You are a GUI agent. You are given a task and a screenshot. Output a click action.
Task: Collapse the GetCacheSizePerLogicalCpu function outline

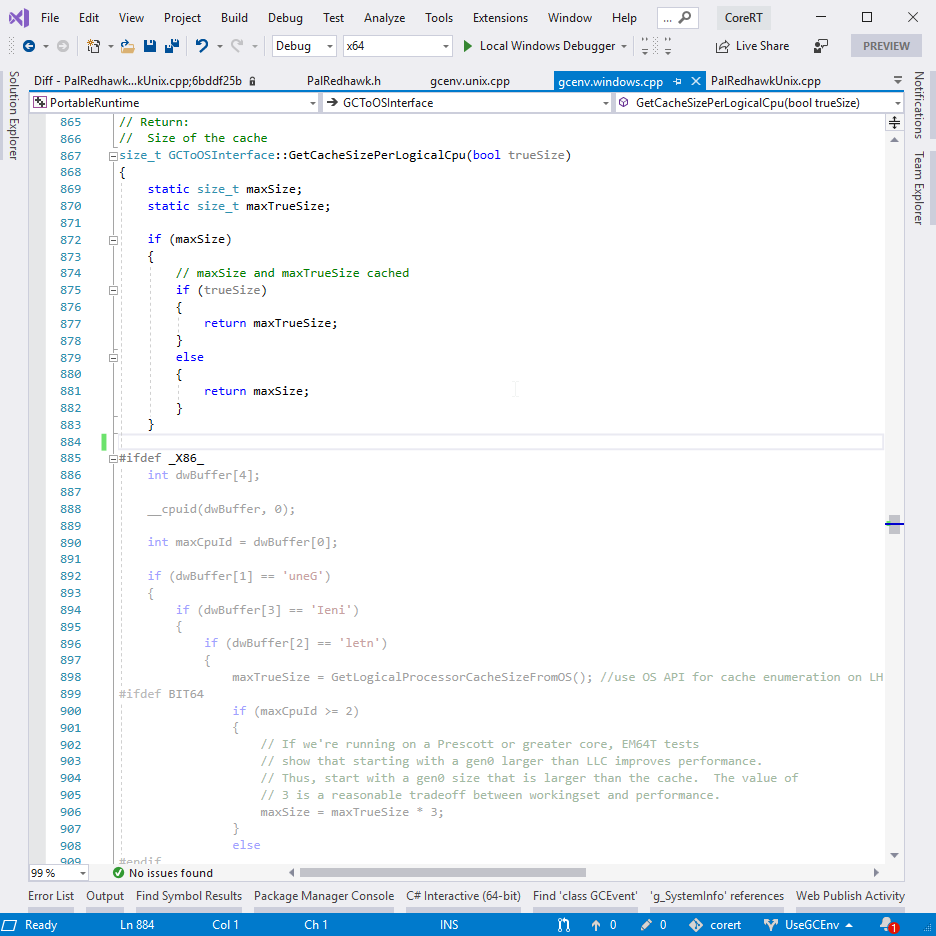point(111,156)
